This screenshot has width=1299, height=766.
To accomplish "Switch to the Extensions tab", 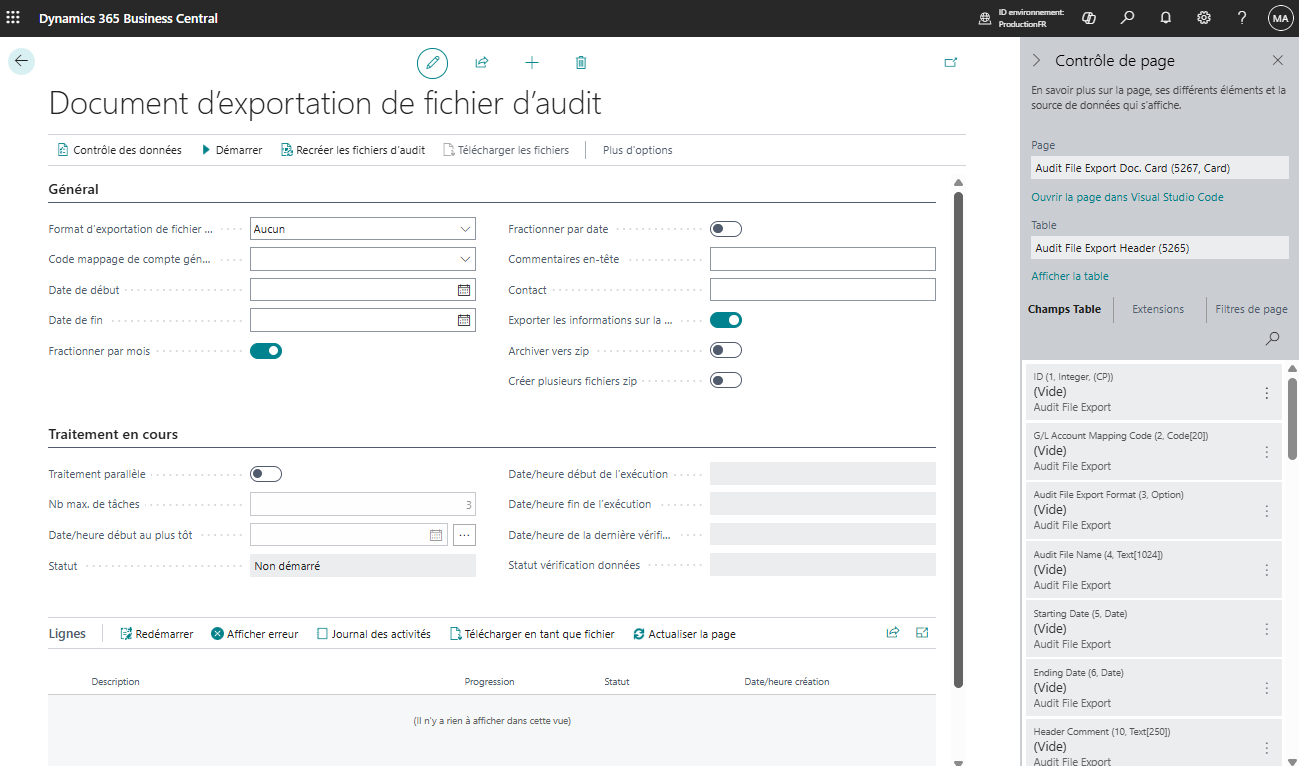I will tap(1158, 309).
